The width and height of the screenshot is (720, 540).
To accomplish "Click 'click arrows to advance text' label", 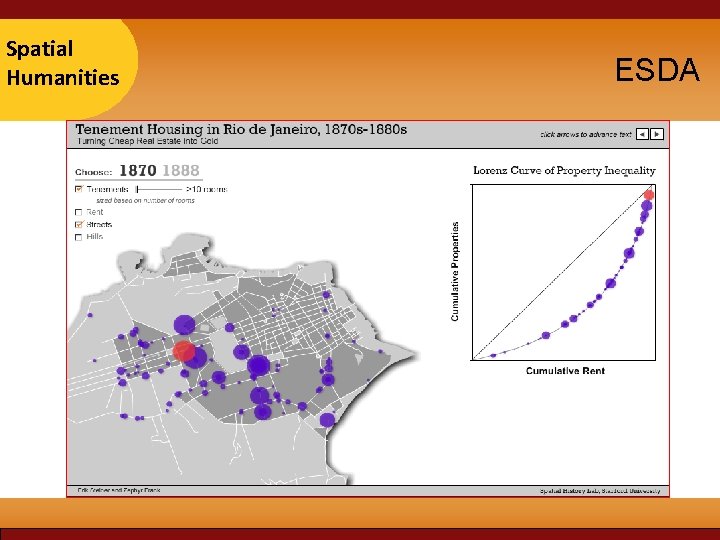I will pos(586,135).
